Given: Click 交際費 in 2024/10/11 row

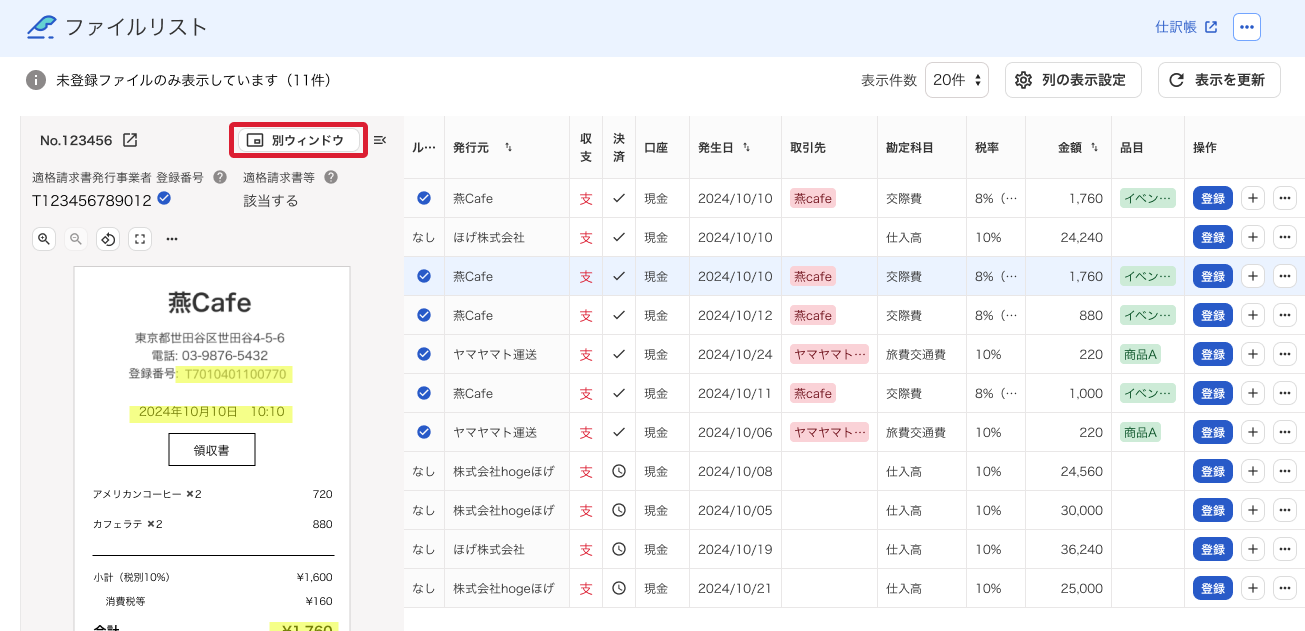Looking at the screenshot, I should tap(904, 393).
